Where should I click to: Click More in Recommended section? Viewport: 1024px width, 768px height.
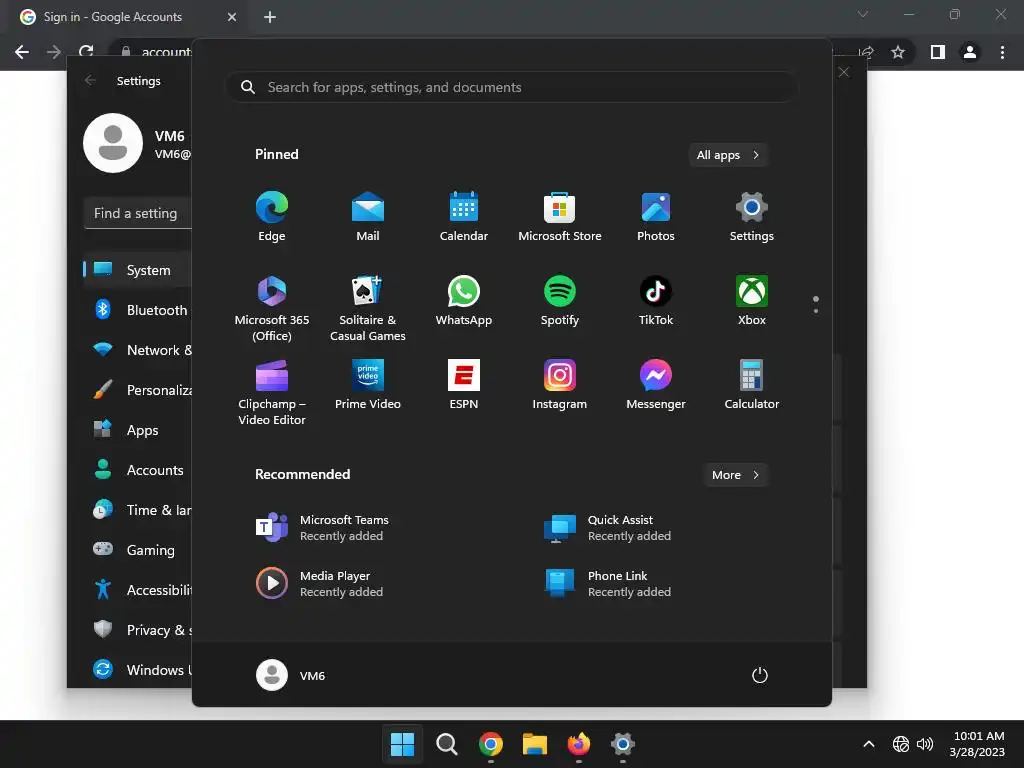[735, 475]
